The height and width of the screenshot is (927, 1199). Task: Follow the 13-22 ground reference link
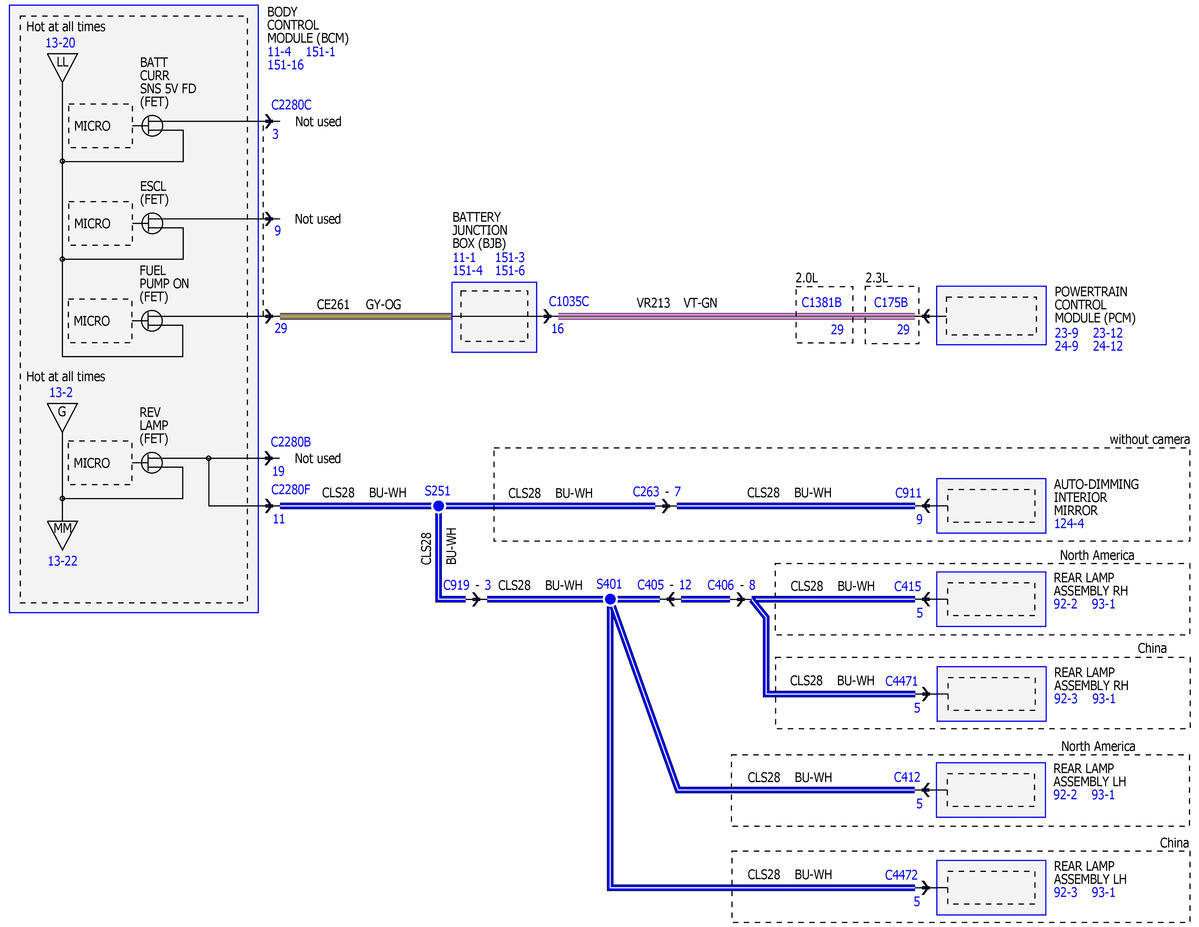click(63, 561)
